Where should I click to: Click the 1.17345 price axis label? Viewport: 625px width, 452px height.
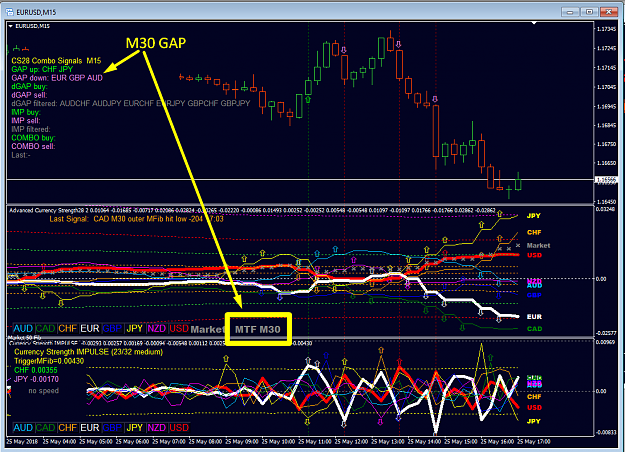tap(606, 29)
